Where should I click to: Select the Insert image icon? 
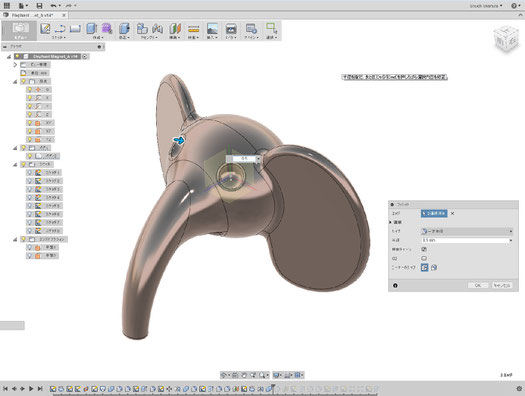click(x=212, y=28)
